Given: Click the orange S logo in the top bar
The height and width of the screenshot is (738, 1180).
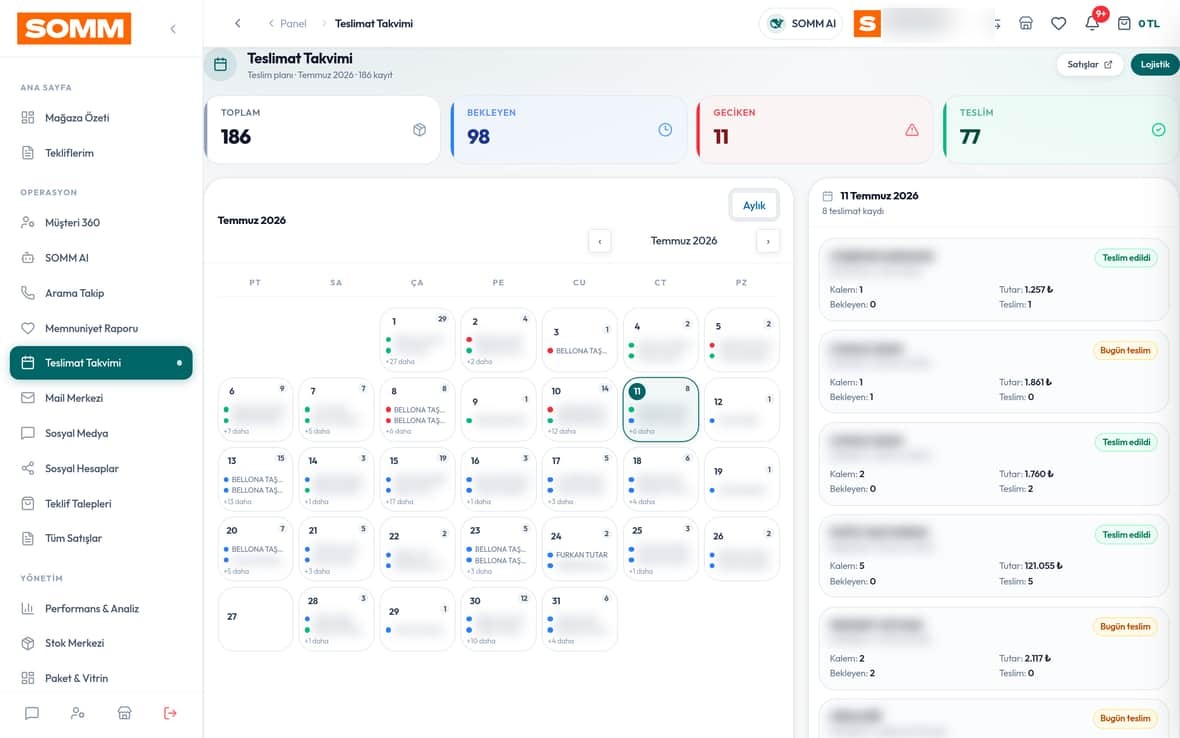Looking at the screenshot, I should coord(867,23).
